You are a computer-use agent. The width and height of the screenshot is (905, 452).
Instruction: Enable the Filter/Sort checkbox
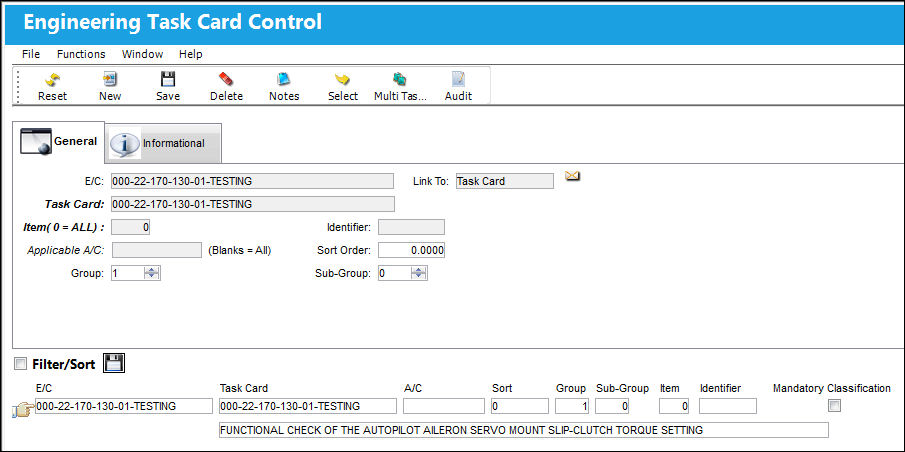coord(21,364)
